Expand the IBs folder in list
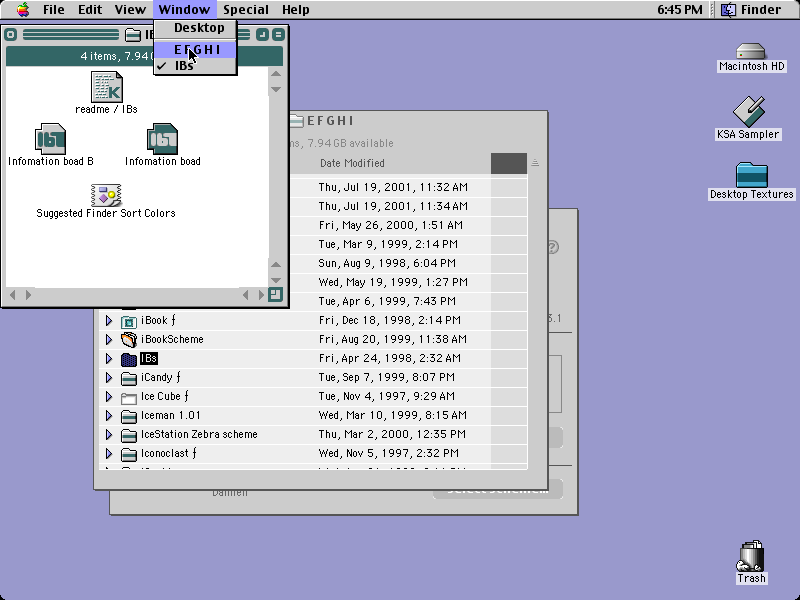 pos(109,359)
